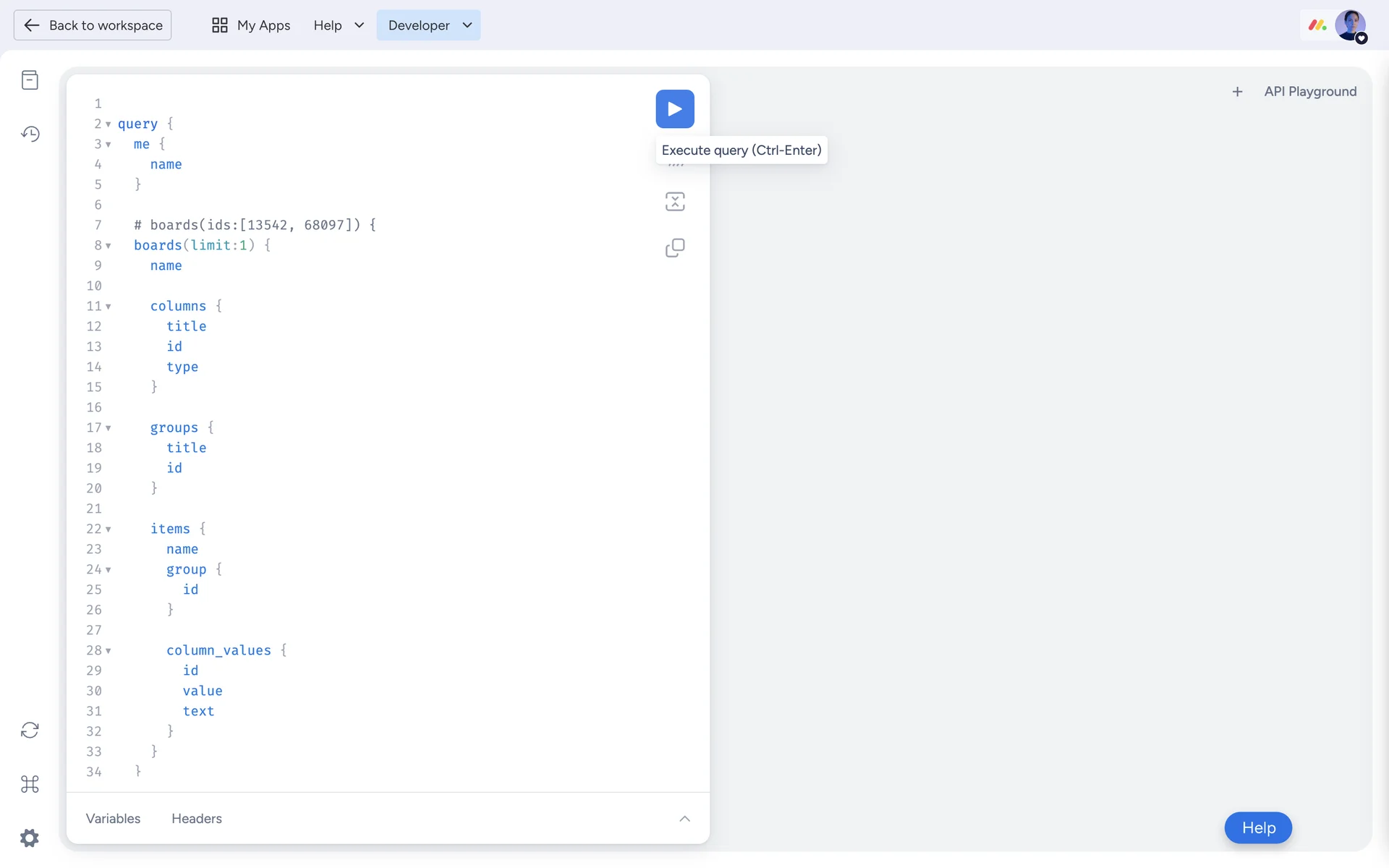
Task: Open the documentation explorer sidebar icon
Action: [x=30, y=80]
